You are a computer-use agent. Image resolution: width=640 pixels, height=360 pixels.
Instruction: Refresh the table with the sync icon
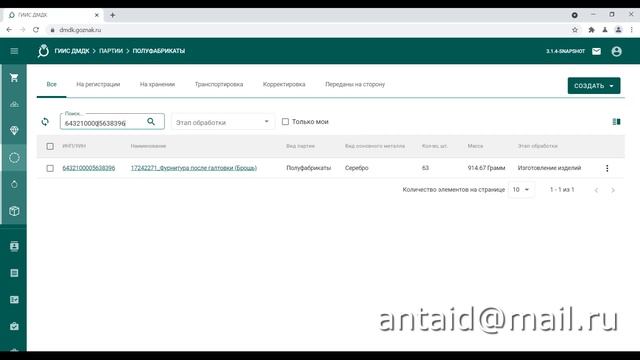coord(45,122)
